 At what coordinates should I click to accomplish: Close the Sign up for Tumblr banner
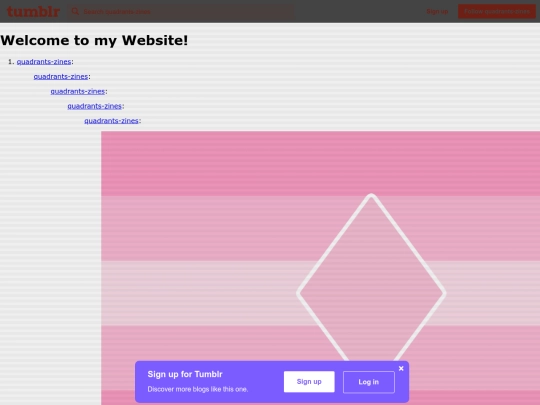(401, 368)
